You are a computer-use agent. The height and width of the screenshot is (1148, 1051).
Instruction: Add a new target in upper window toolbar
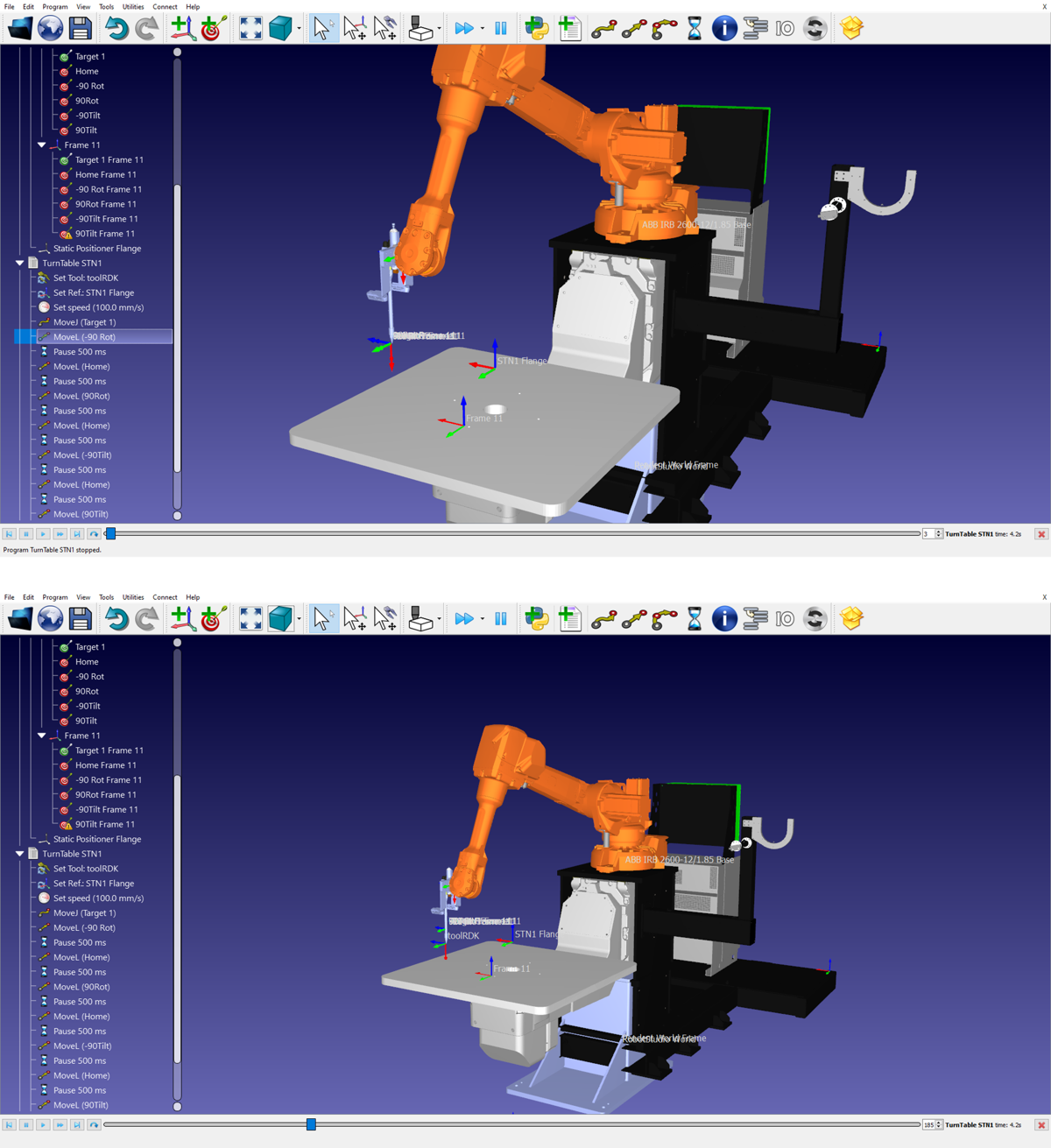pos(213,28)
